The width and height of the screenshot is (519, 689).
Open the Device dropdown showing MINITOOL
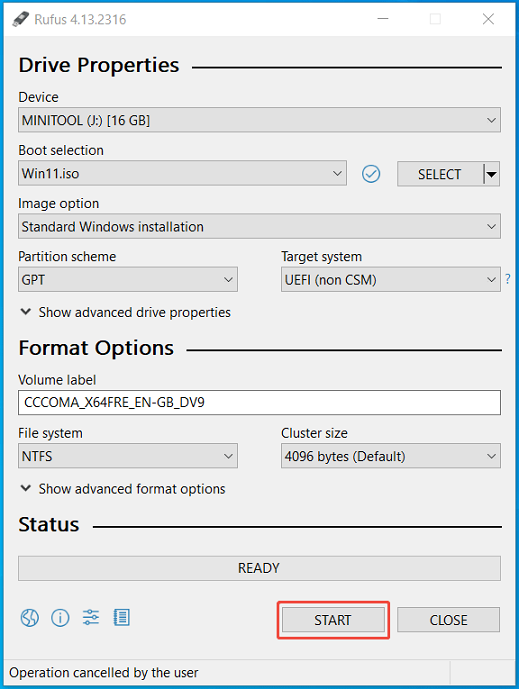pyautogui.click(x=259, y=120)
